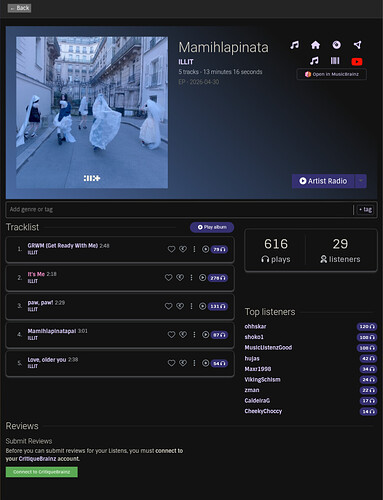Expand the Artist Radio dropdown arrow
The image size is (383, 500).
tap(361, 181)
